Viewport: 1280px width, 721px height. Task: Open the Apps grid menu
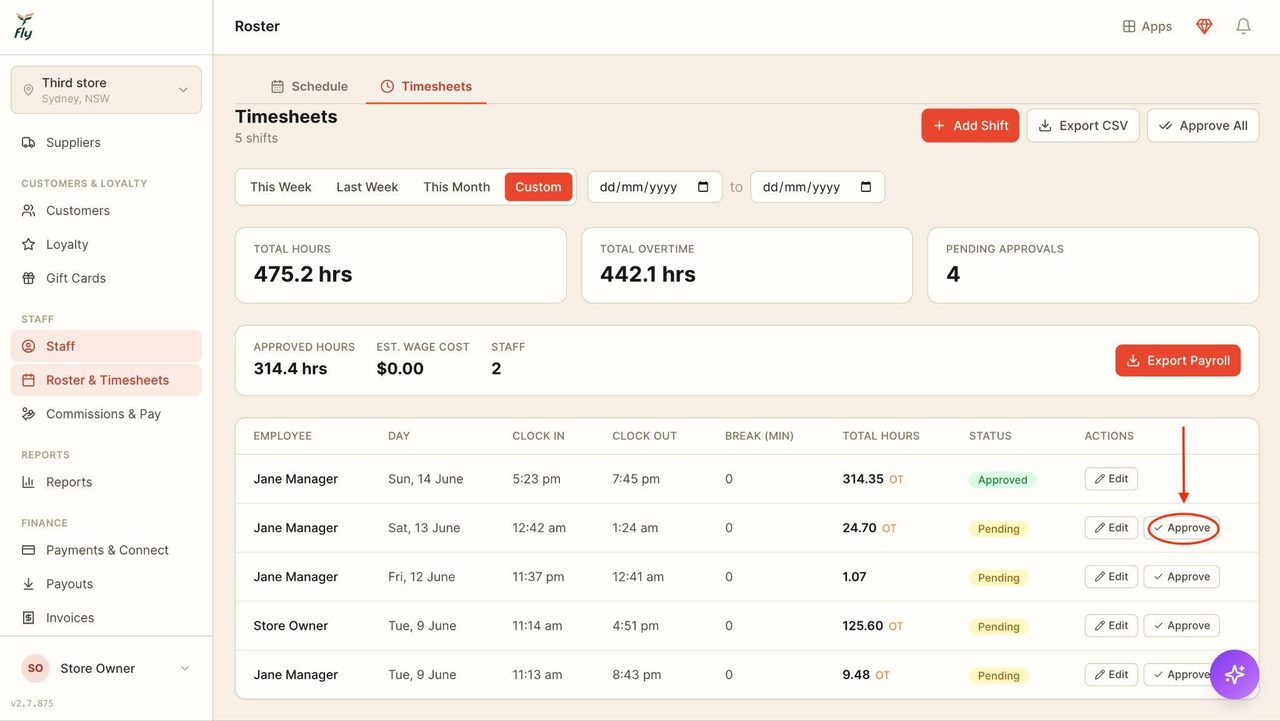[1147, 26]
